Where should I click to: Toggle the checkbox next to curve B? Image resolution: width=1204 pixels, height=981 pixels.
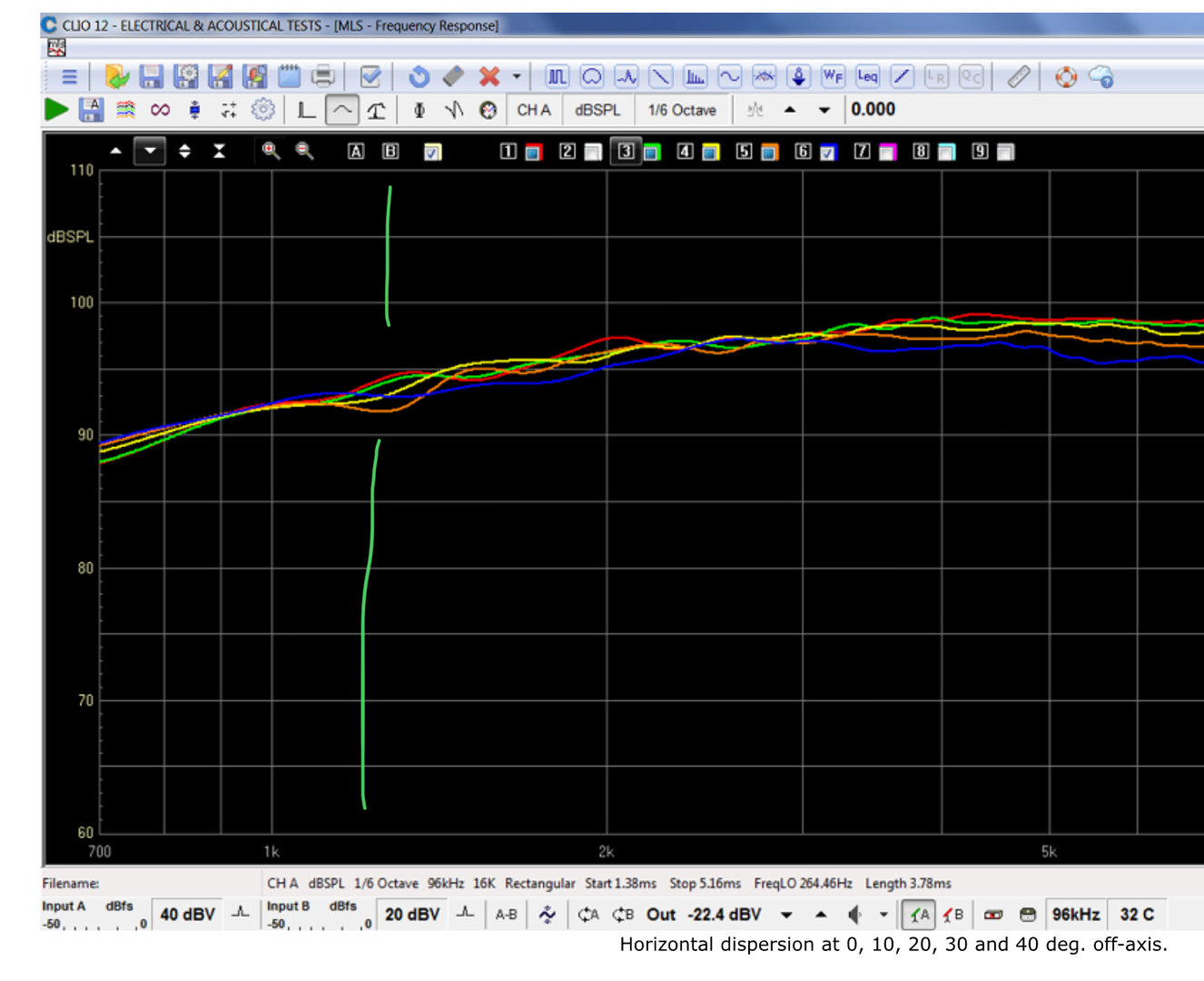click(x=433, y=153)
